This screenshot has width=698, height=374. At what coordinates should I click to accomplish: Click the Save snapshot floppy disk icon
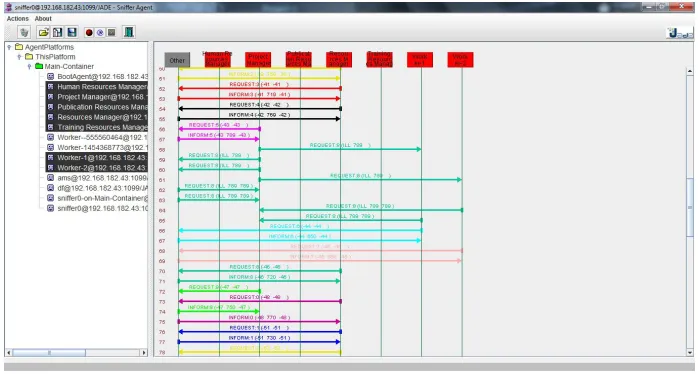click(x=72, y=33)
